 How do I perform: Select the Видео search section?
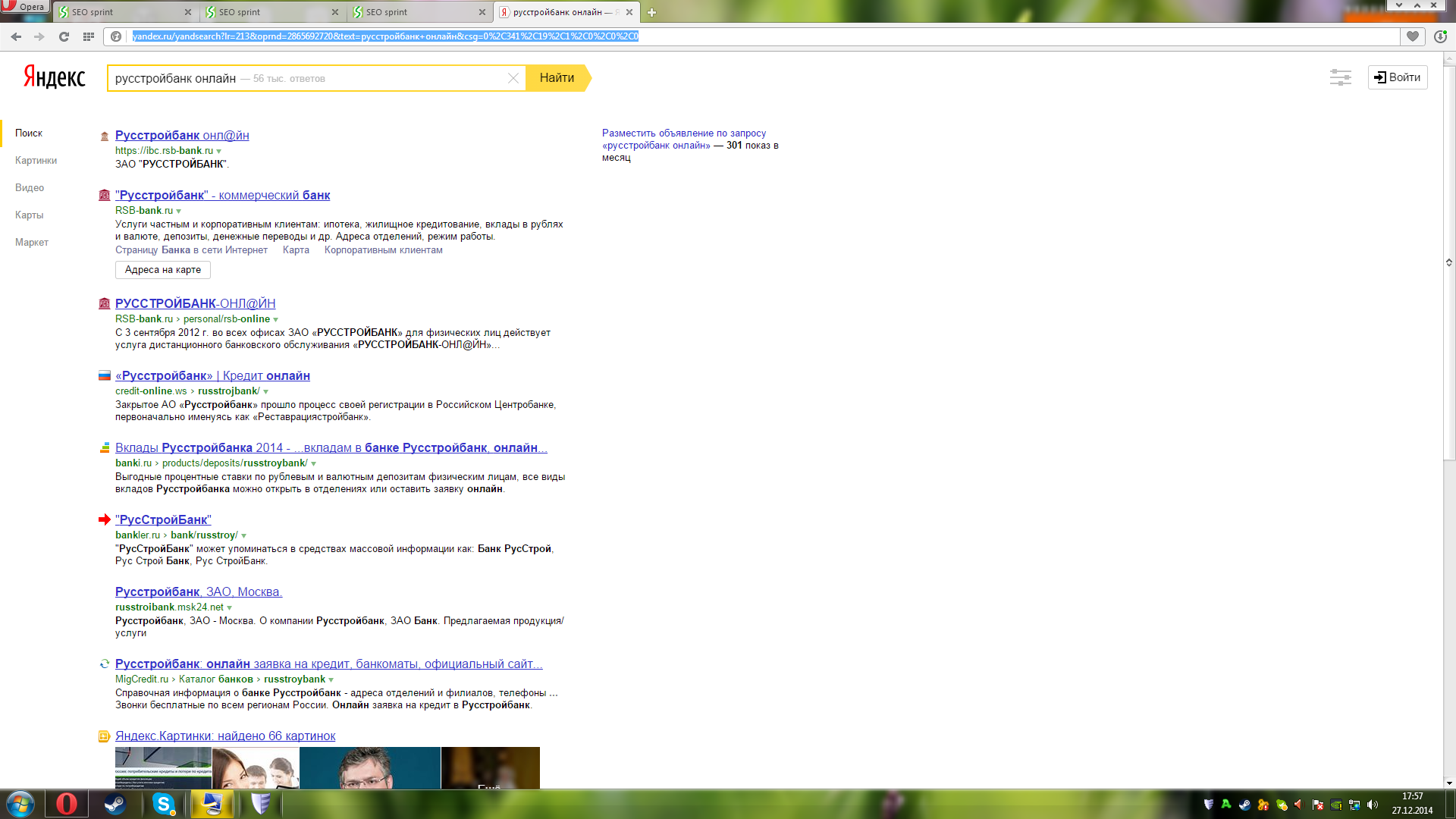30,188
